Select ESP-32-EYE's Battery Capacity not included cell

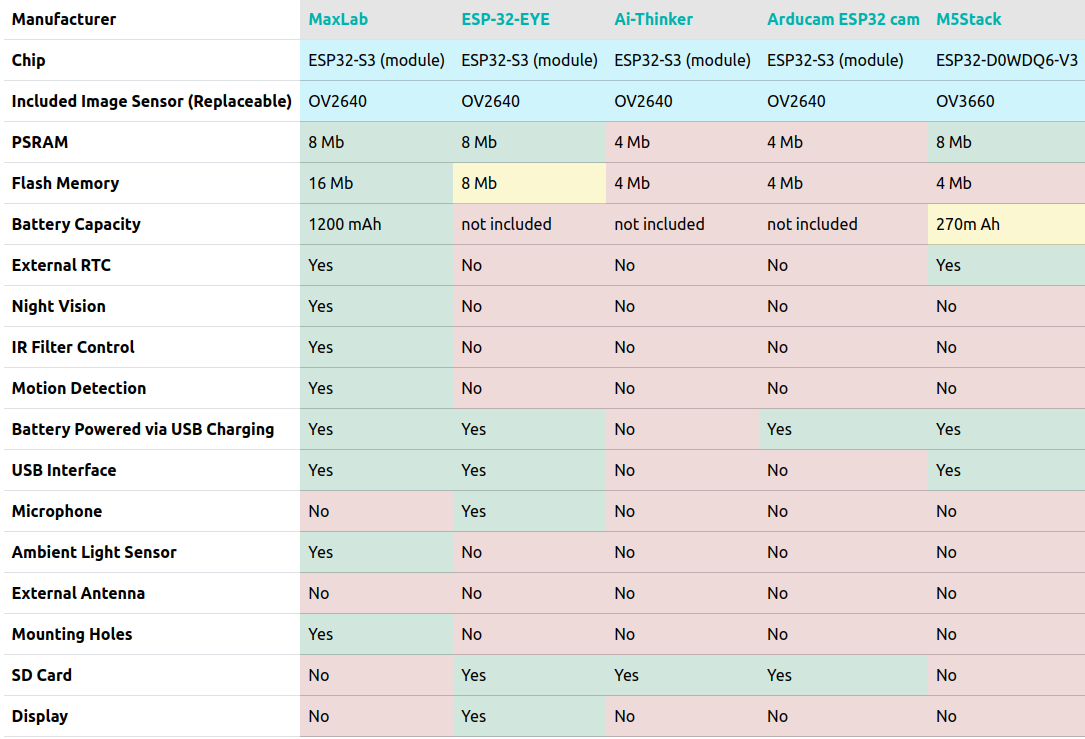529,224
